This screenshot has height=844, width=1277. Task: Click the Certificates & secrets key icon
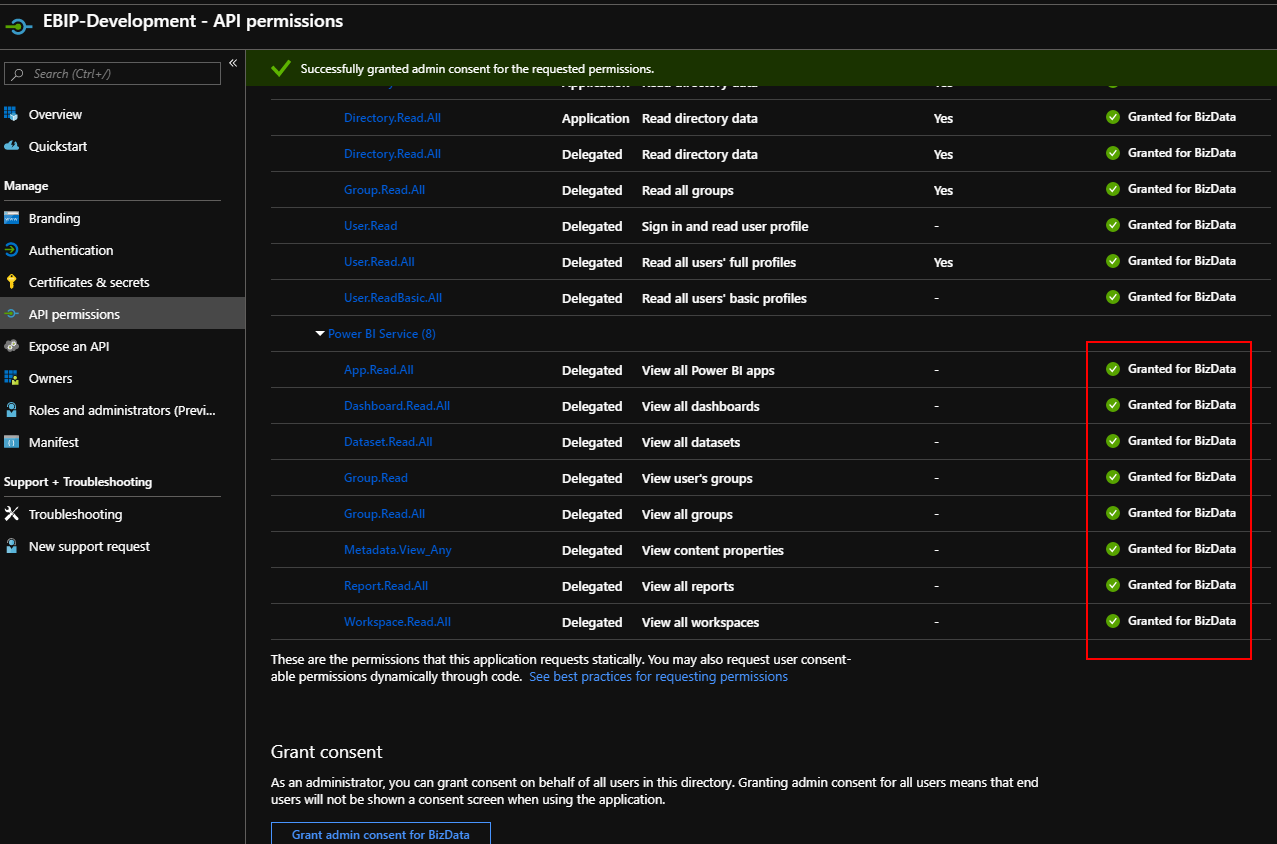11,282
